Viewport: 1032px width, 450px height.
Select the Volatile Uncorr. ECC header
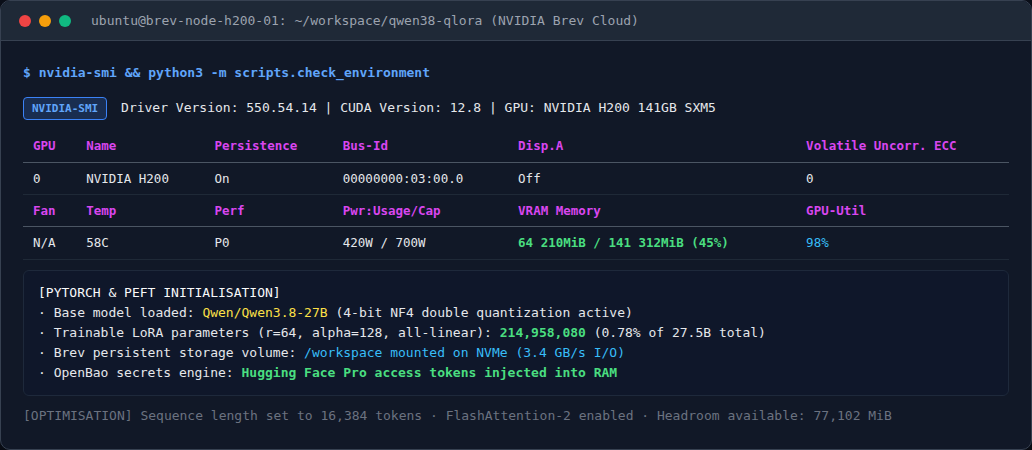[881, 146]
